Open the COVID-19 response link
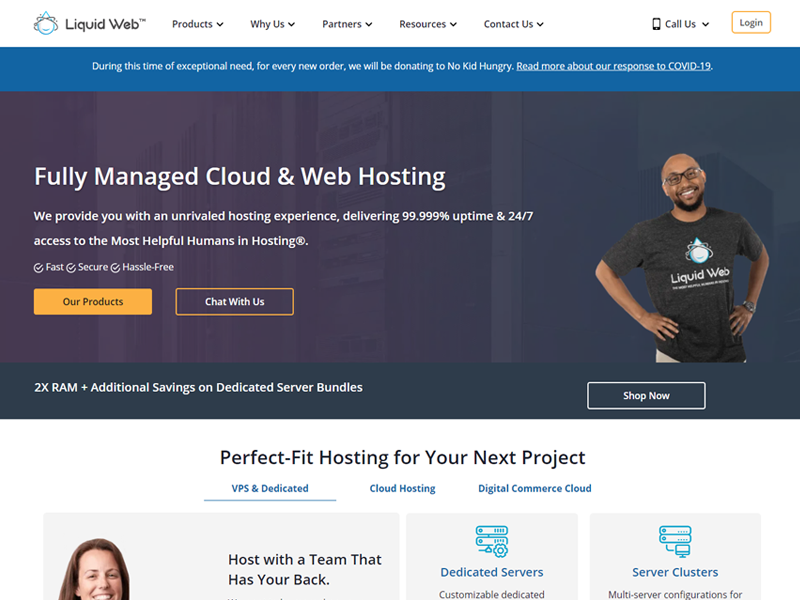The width and height of the screenshot is (800, 600). click(613, 66)
